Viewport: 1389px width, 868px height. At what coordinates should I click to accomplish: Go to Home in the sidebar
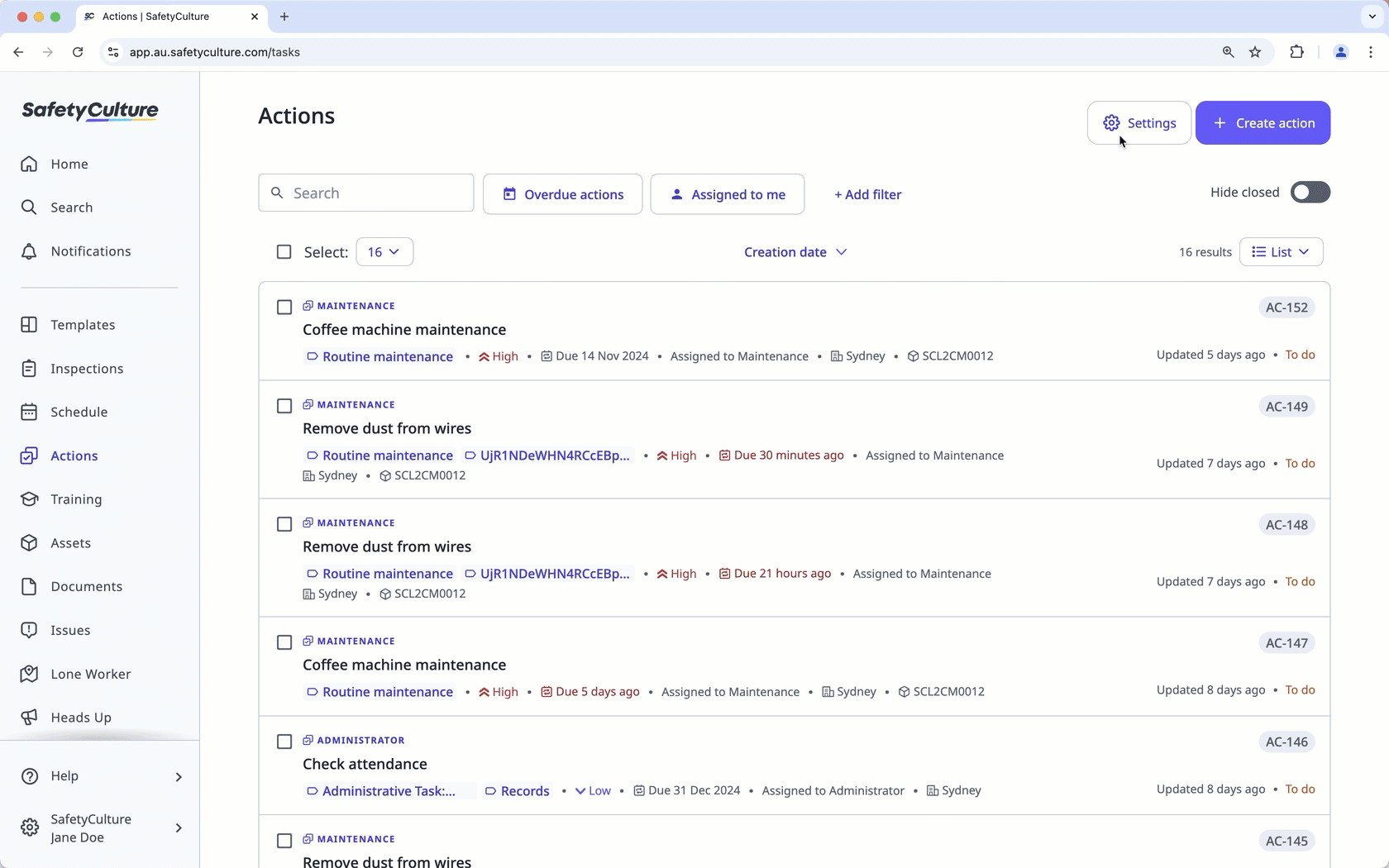click(69, 164)
